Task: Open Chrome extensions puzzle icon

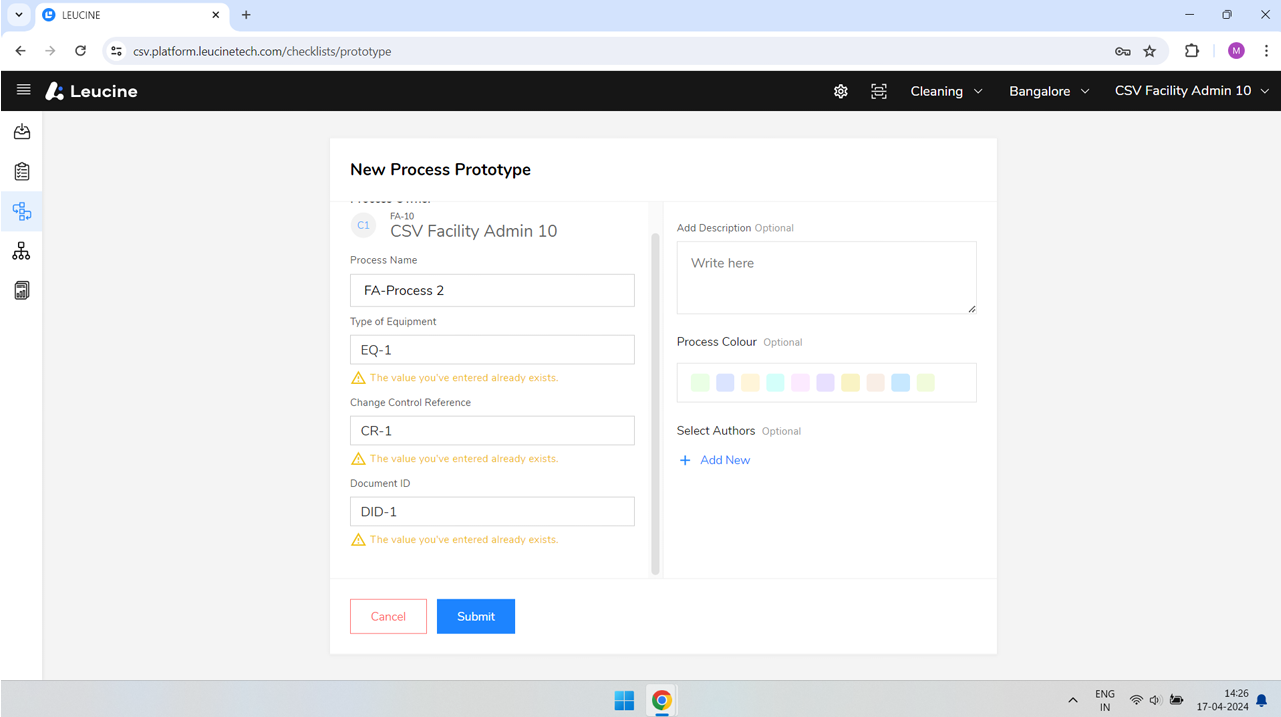Action: (1191, 51)
